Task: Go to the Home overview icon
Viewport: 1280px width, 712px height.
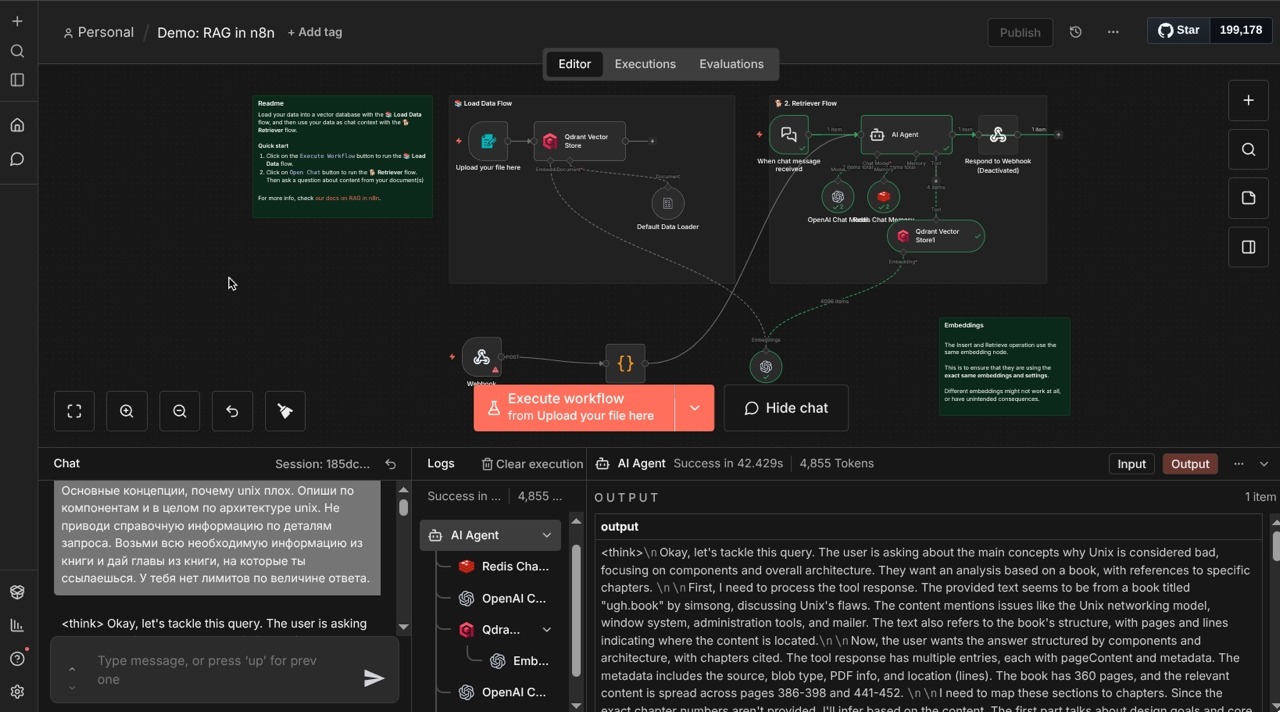Action: (x=17, y=125)
